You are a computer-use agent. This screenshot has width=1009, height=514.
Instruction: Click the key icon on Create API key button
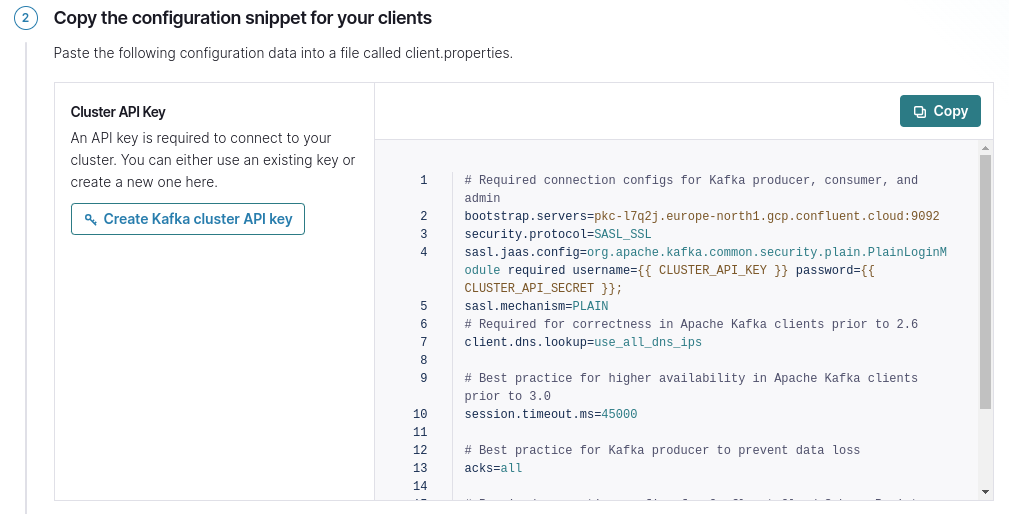pyautogui.click(x=90, y=219)
